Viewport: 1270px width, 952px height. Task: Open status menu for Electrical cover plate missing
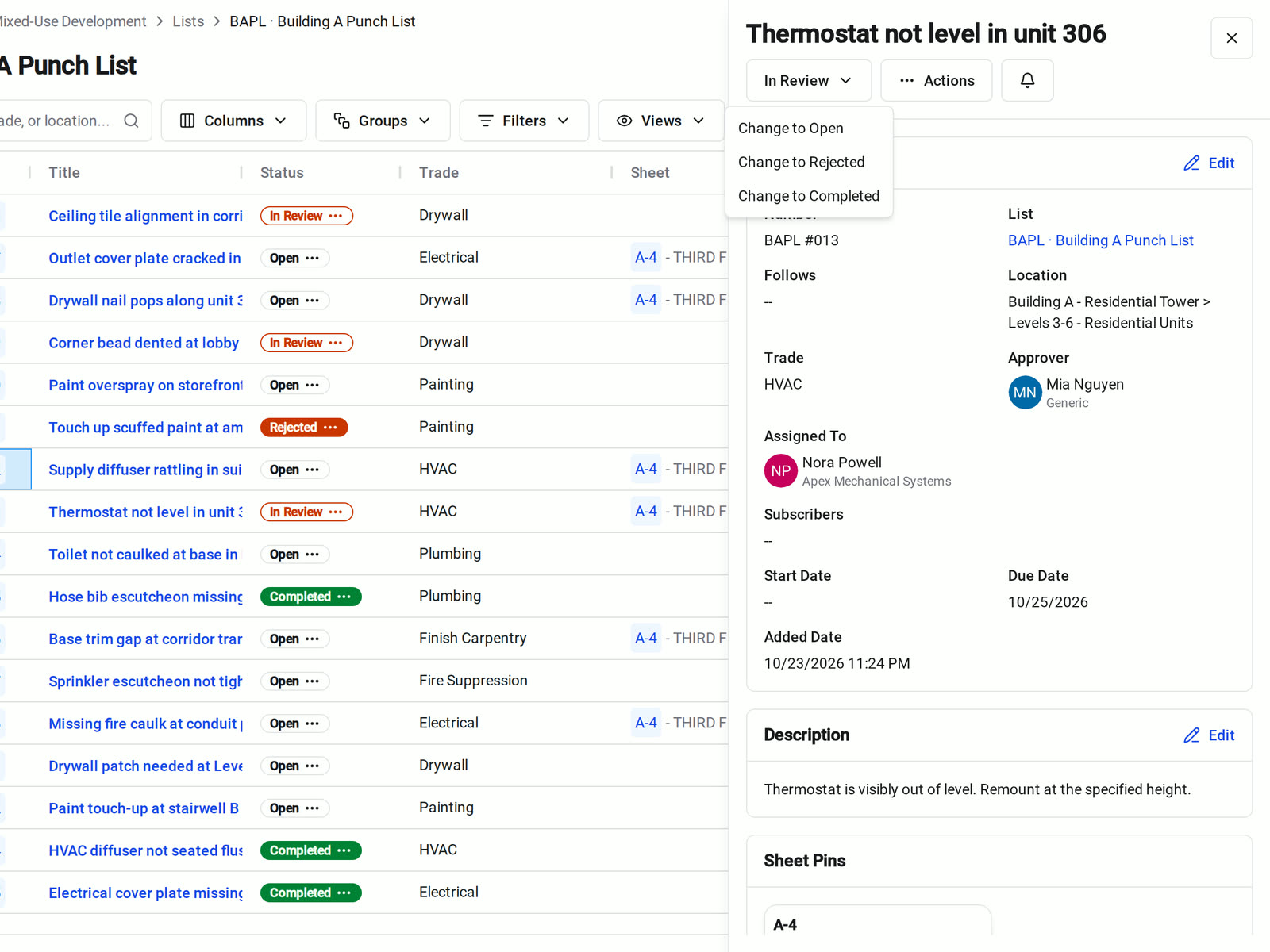(310, 892)
